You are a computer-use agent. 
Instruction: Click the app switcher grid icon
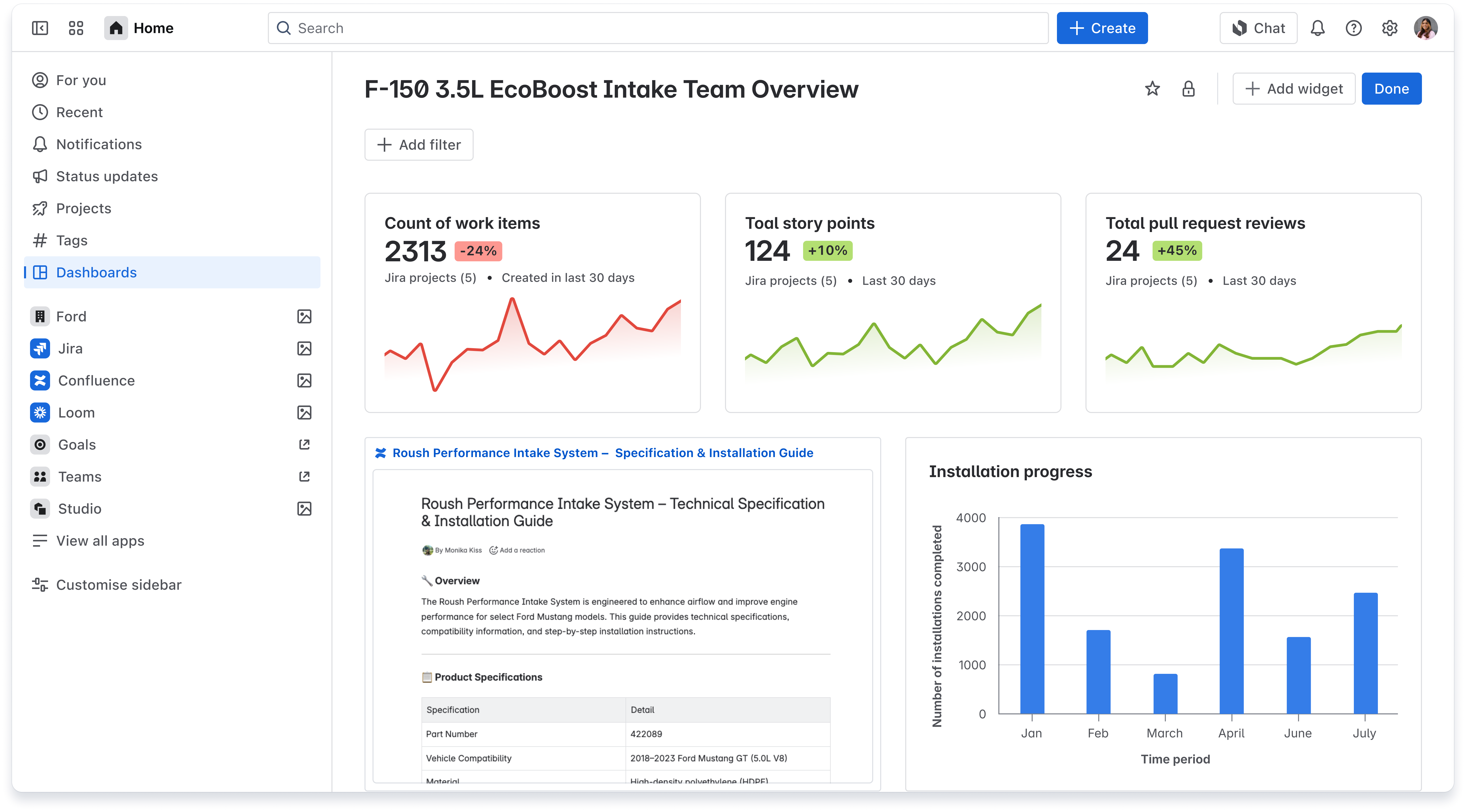(76, 28)
